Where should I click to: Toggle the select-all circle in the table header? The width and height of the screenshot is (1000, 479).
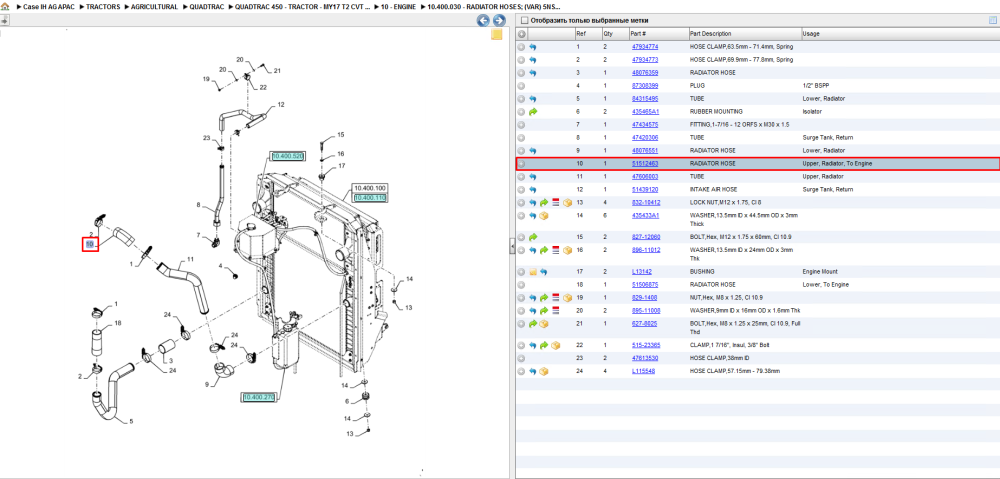[521, 34]
